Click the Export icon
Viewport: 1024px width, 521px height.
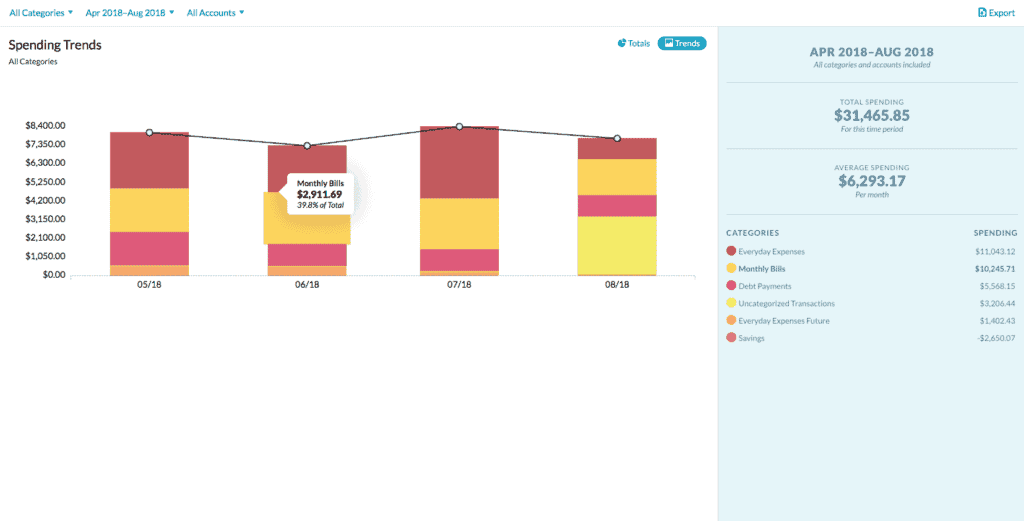pyautogui.click(x=982, y=12)
